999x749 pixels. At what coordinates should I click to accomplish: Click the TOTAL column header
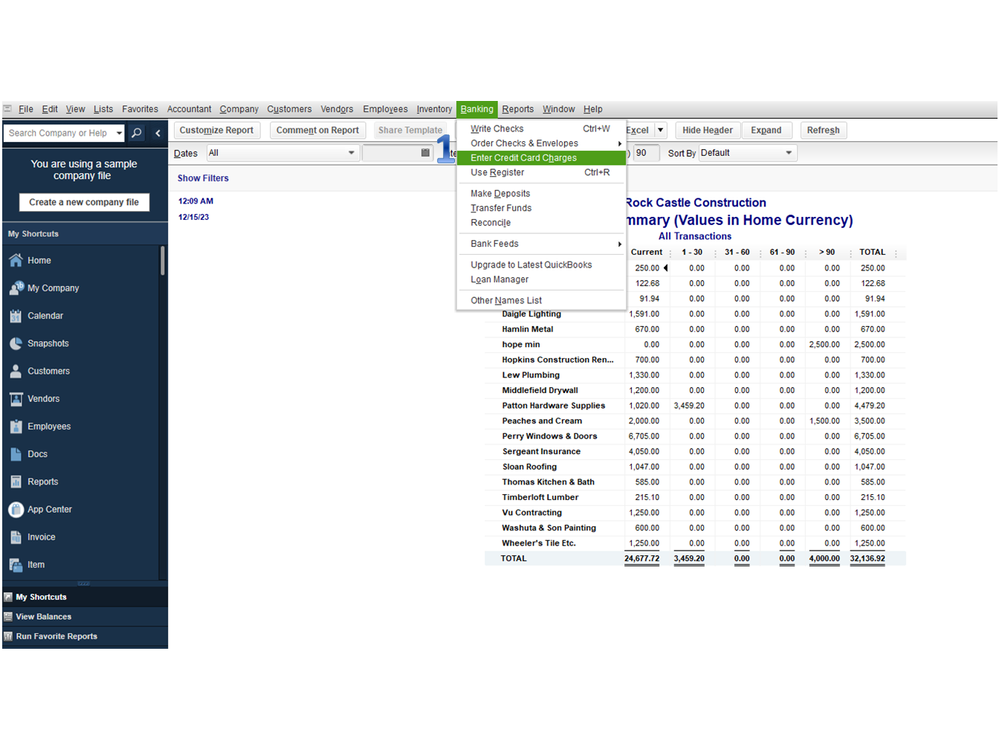click(x=872, y=252)
